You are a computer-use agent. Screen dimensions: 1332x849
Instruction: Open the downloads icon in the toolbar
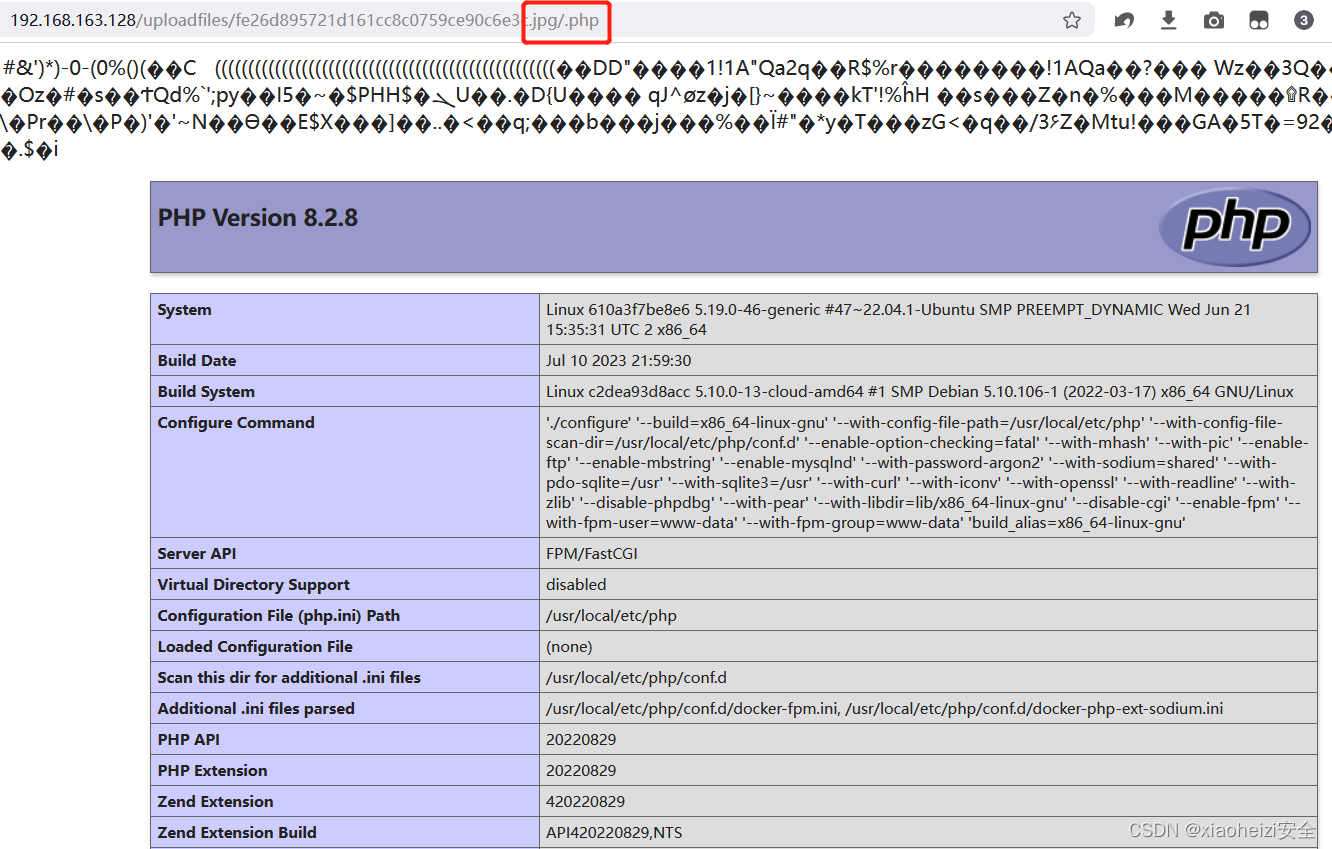click(x=1168, y=19)
